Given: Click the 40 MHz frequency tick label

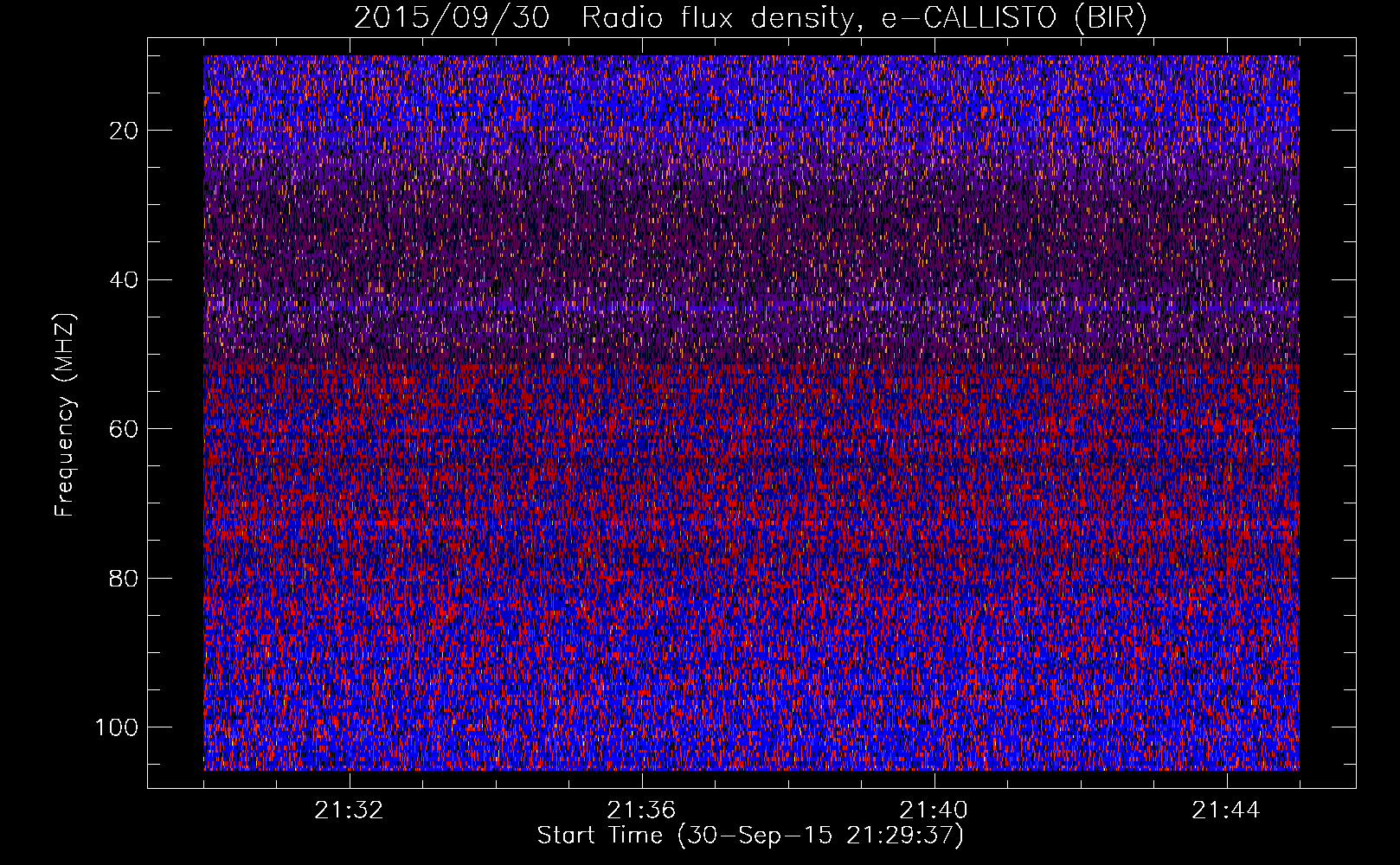Looking at the screenshot, I should [x=124, y=279].
